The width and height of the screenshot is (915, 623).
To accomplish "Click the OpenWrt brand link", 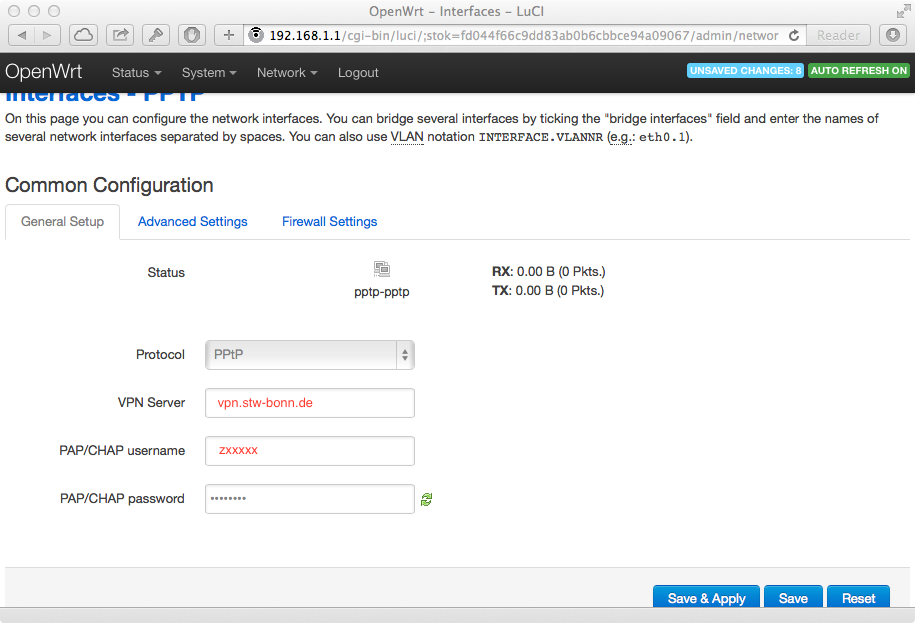I will pos(44,72).
